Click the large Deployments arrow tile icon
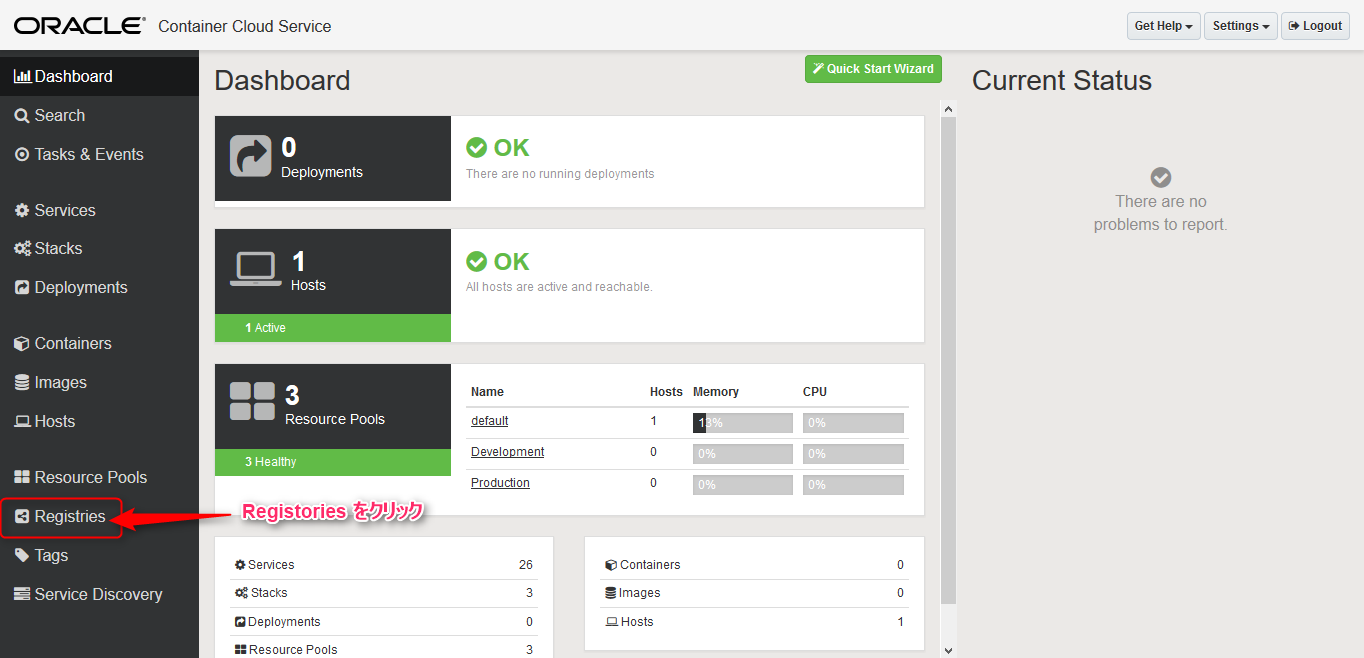Viewport: 1364px width, 658px height. tap(251, 157)
